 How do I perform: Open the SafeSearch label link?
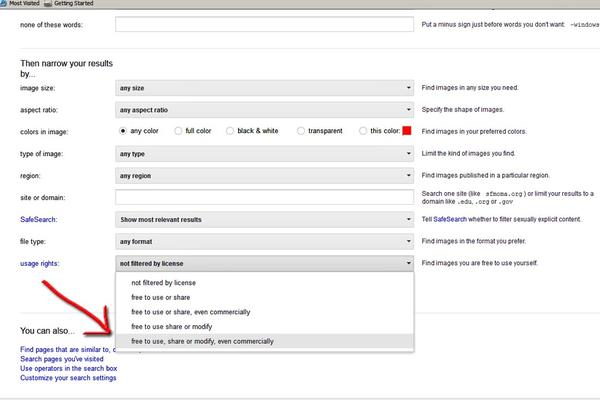pyautogui.click(x=39, y=219)
